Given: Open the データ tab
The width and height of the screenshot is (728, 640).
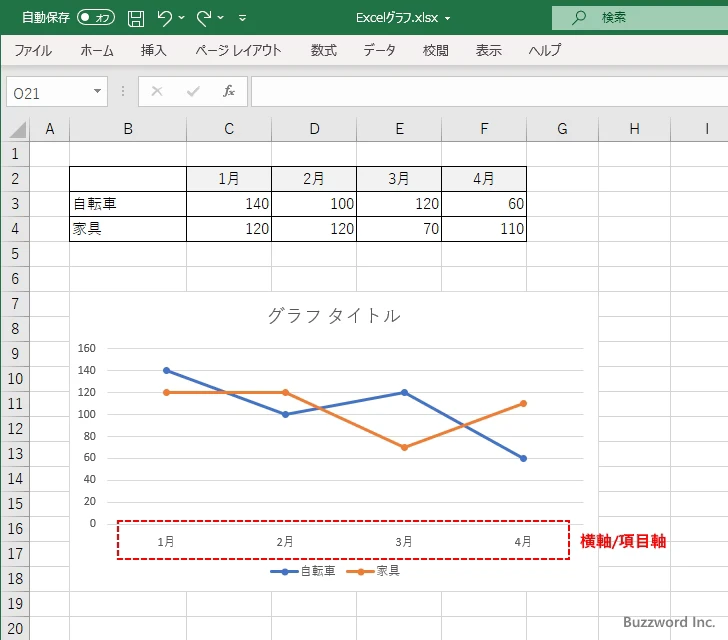Looking at the screenshot, I should pos(379,50).
